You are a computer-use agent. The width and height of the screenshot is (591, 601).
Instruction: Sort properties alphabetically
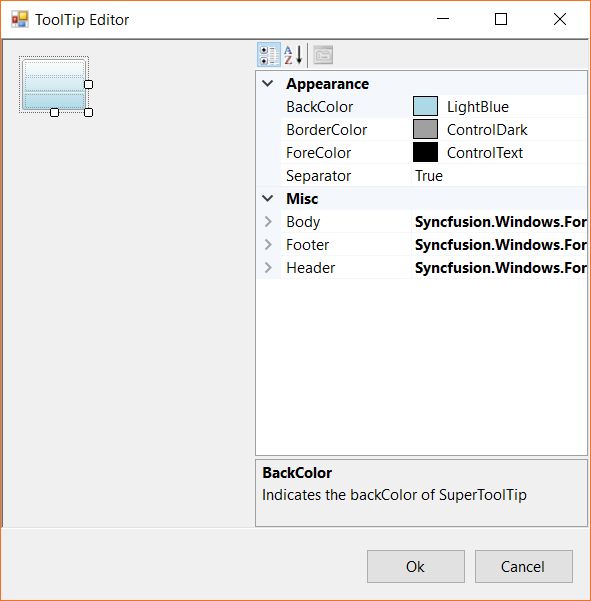tap(294, 55)
